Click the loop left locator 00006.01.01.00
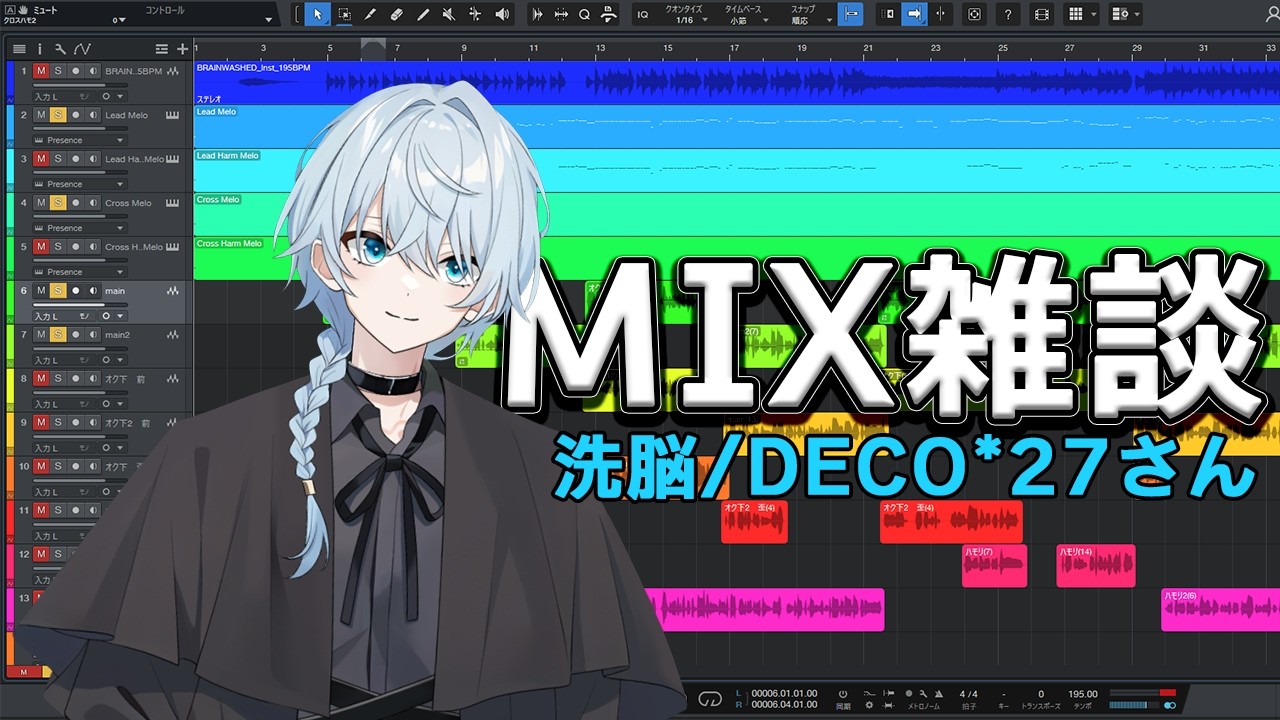This screenshot has height=720, width=1280. (784, 692)
